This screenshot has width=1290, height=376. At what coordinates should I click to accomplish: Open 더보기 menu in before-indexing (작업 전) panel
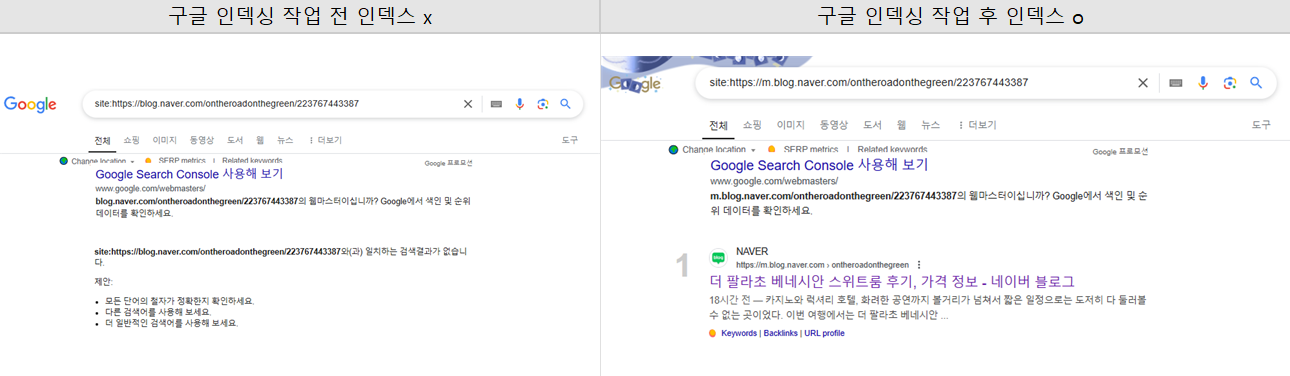pyautogui.click(x=325, y=141)
